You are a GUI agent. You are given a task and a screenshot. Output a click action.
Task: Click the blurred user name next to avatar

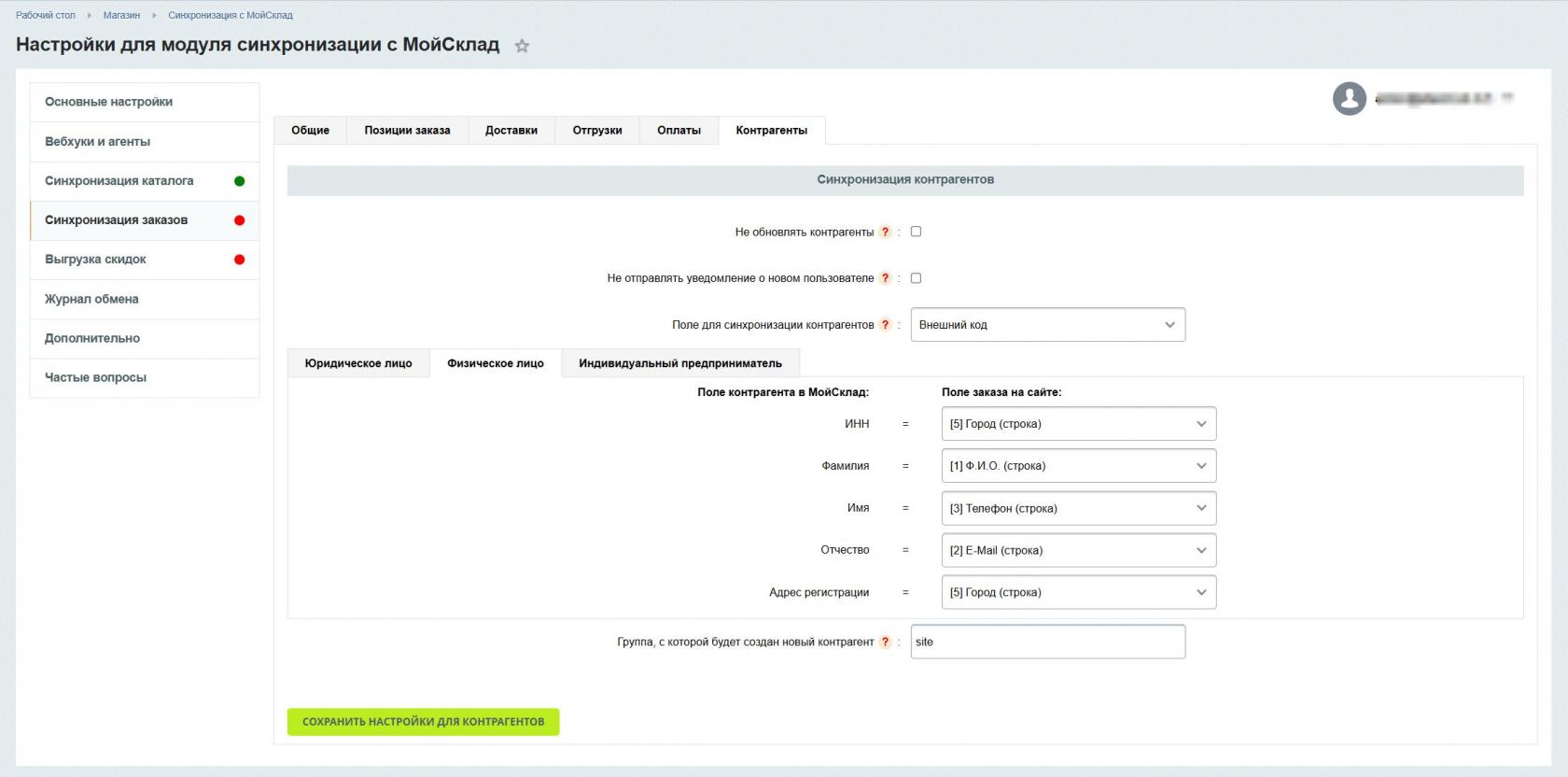pos(1443,98)
